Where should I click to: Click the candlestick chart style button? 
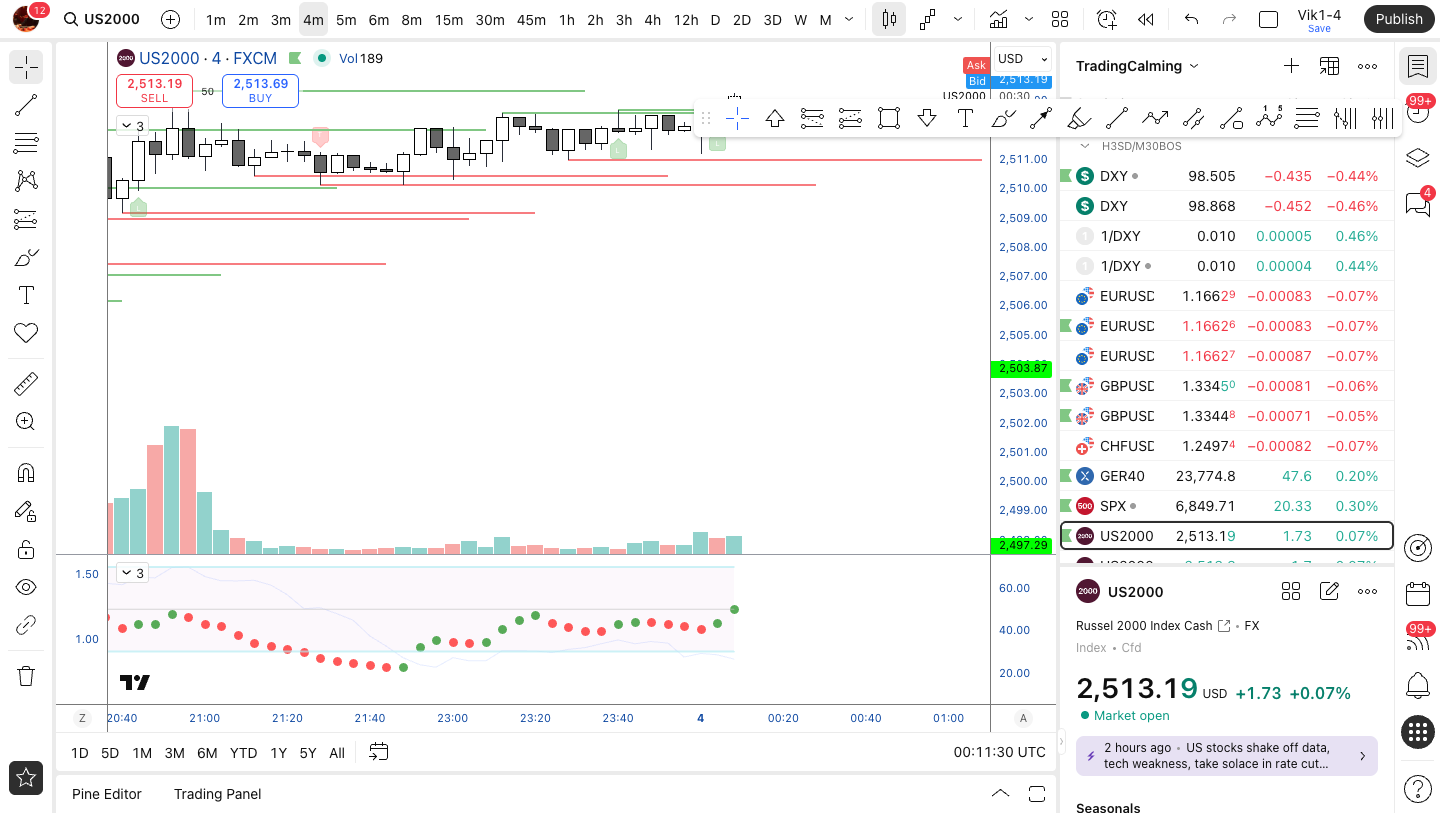tap(889, 19)
